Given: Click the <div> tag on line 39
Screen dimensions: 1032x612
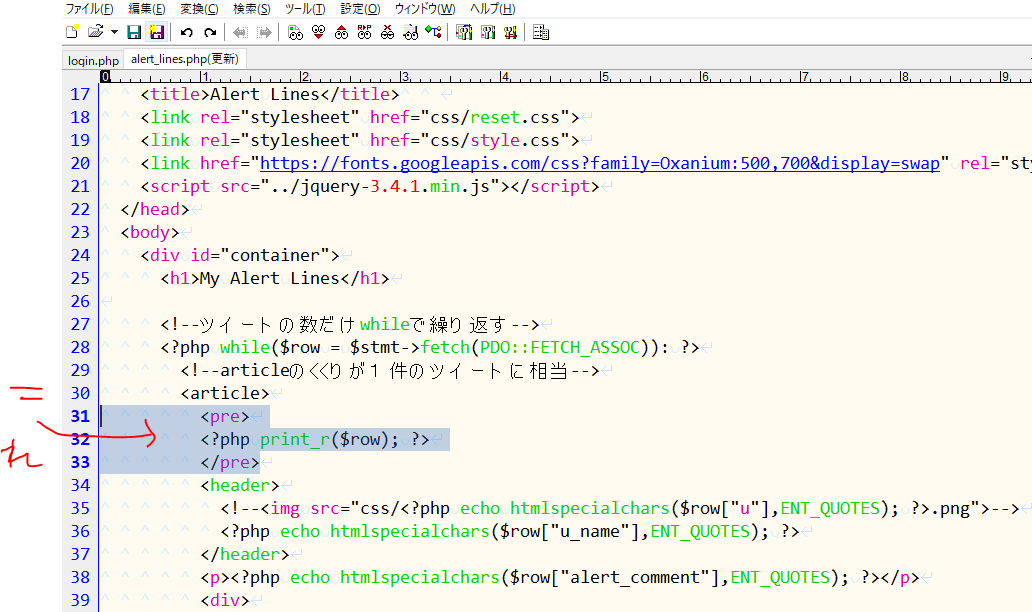Looking at the screenshot, I should click(225, 600).
